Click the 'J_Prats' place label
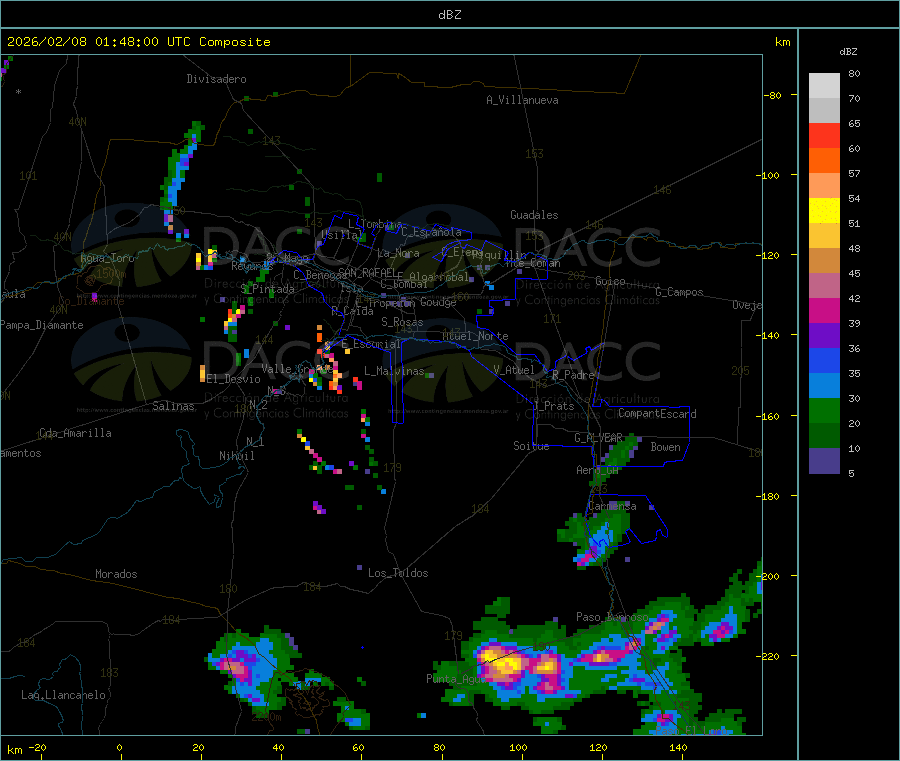The image size is (900, 761). 554,406
